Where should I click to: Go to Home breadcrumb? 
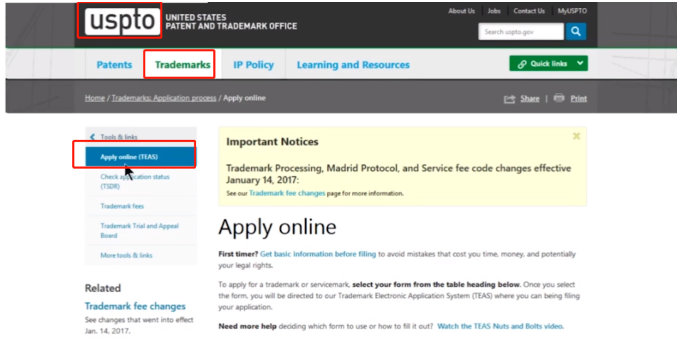click(x=95, y=98)
